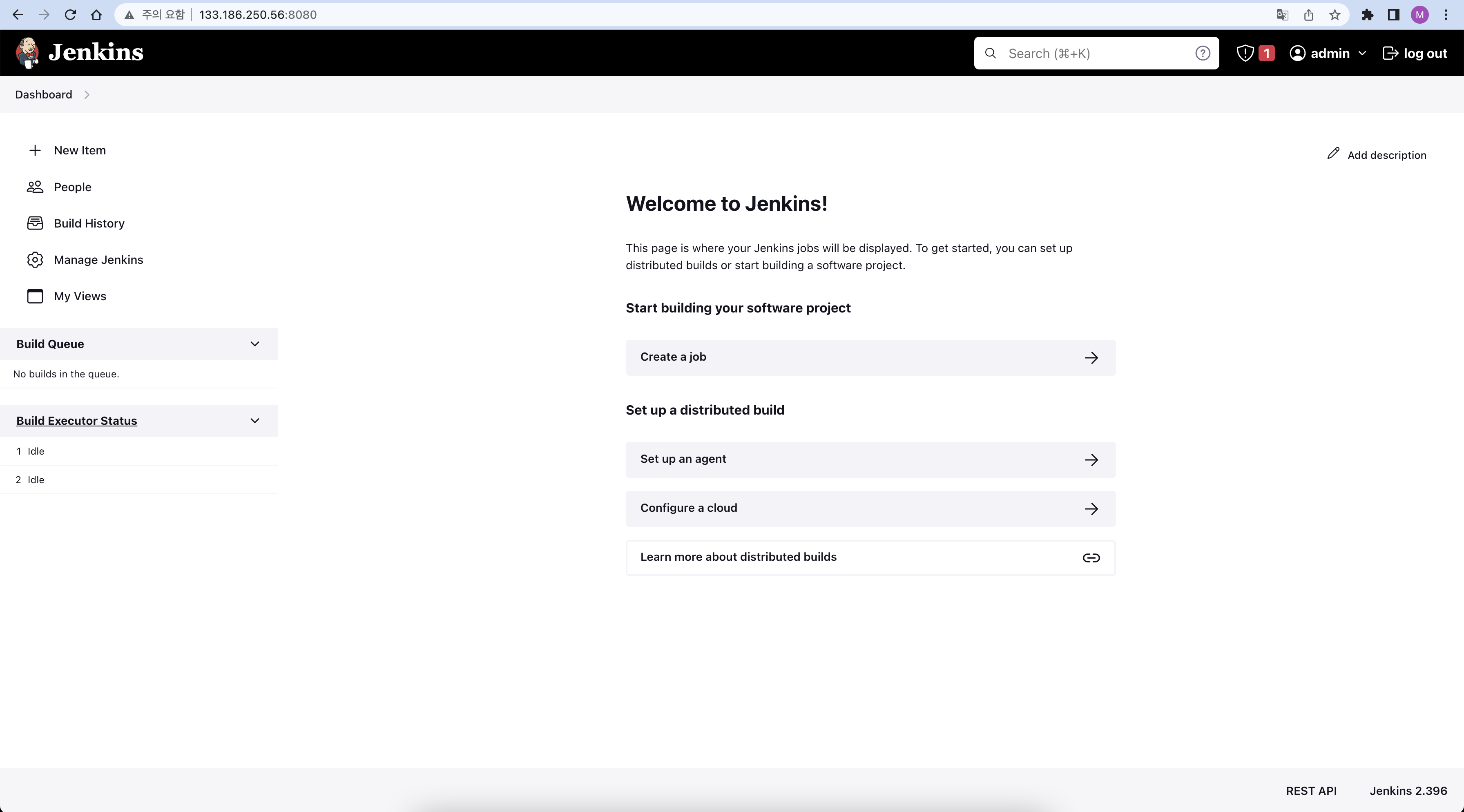Open the Chrome three-dot menu
Viewport: 1464px width, 812px height.
point(1445,15)
